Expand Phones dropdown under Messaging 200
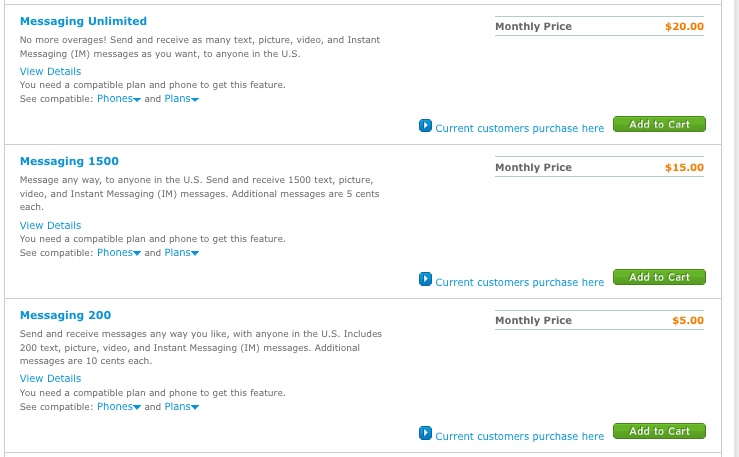 (119, 407)
